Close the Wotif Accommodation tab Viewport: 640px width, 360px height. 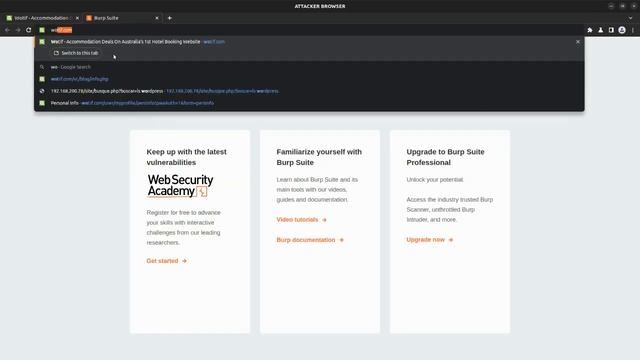click(x=77, y=18)
